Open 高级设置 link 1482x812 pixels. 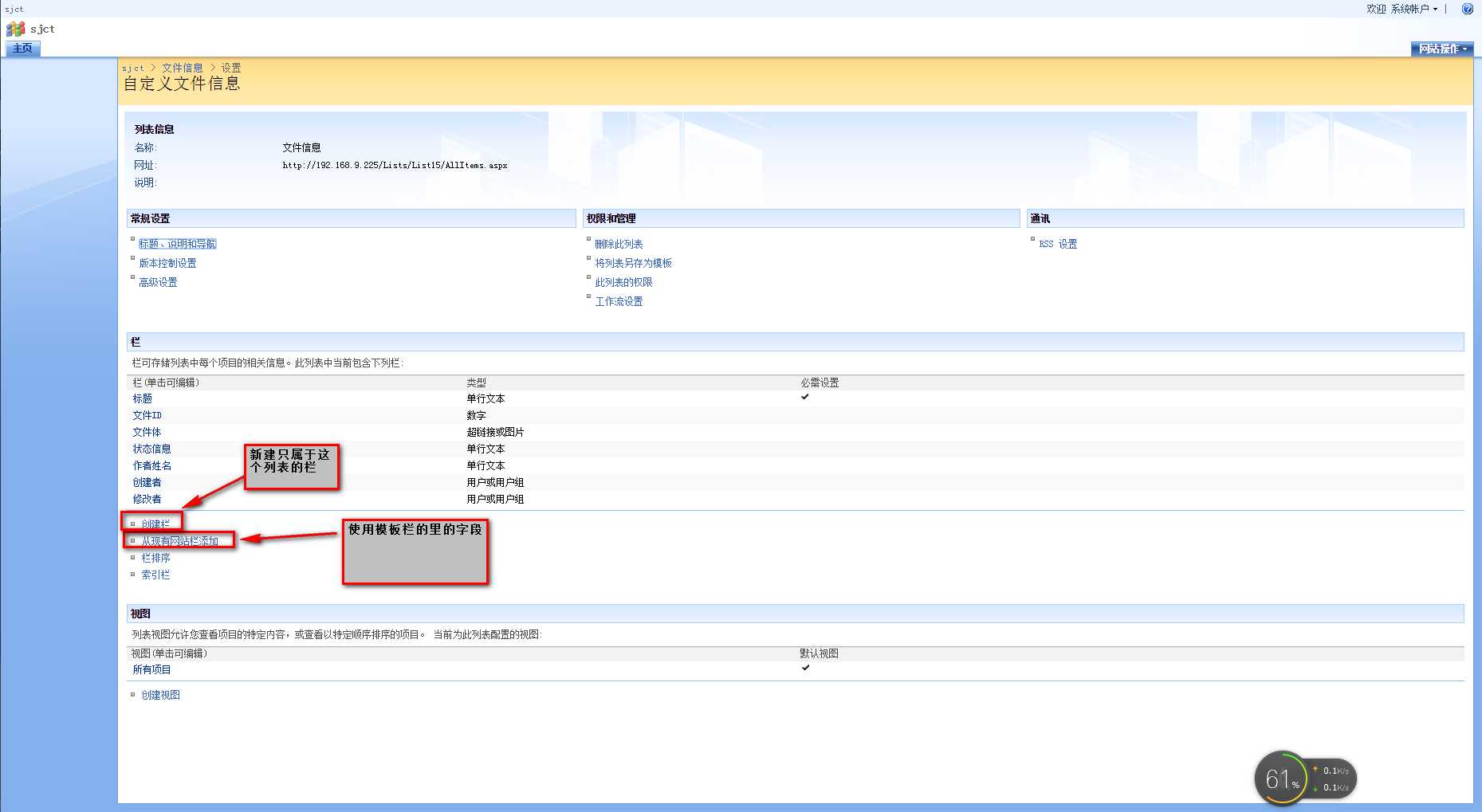(x=158, y=282)
